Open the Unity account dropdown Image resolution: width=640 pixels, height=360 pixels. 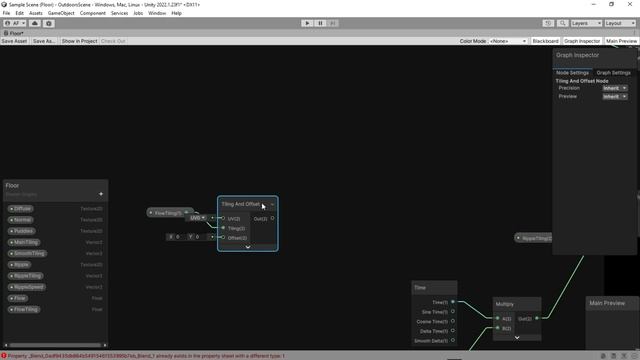tap(14, 23)
